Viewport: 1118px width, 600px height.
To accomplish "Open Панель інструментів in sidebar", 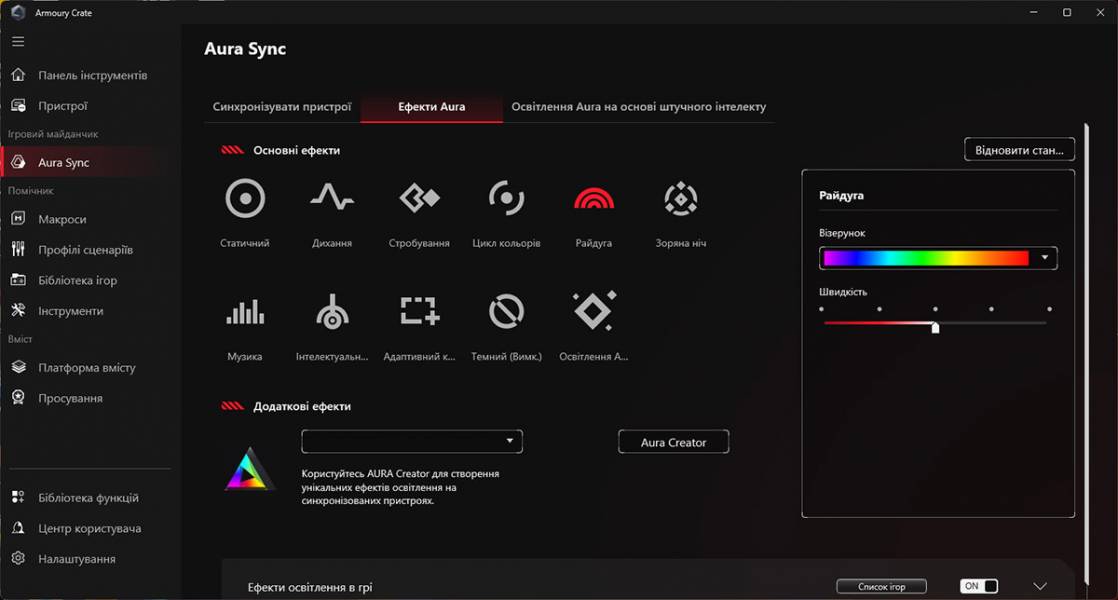I will [93, 75].
